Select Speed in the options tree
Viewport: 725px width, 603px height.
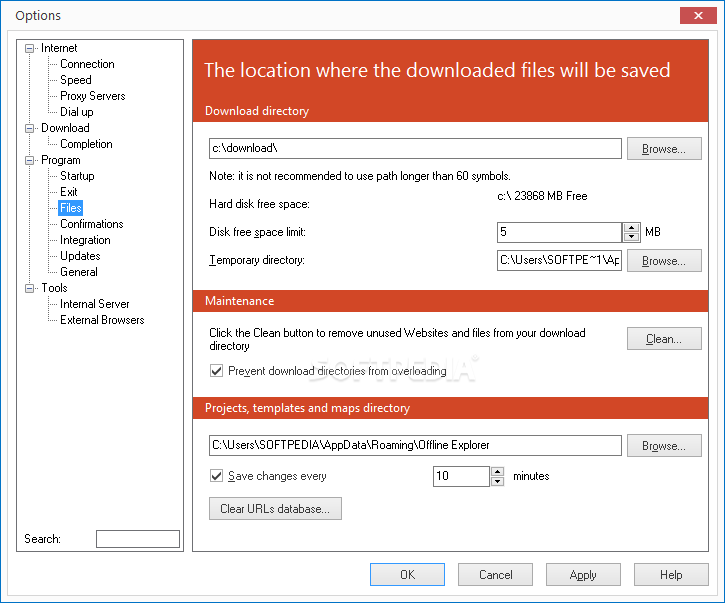coord(76,80)
